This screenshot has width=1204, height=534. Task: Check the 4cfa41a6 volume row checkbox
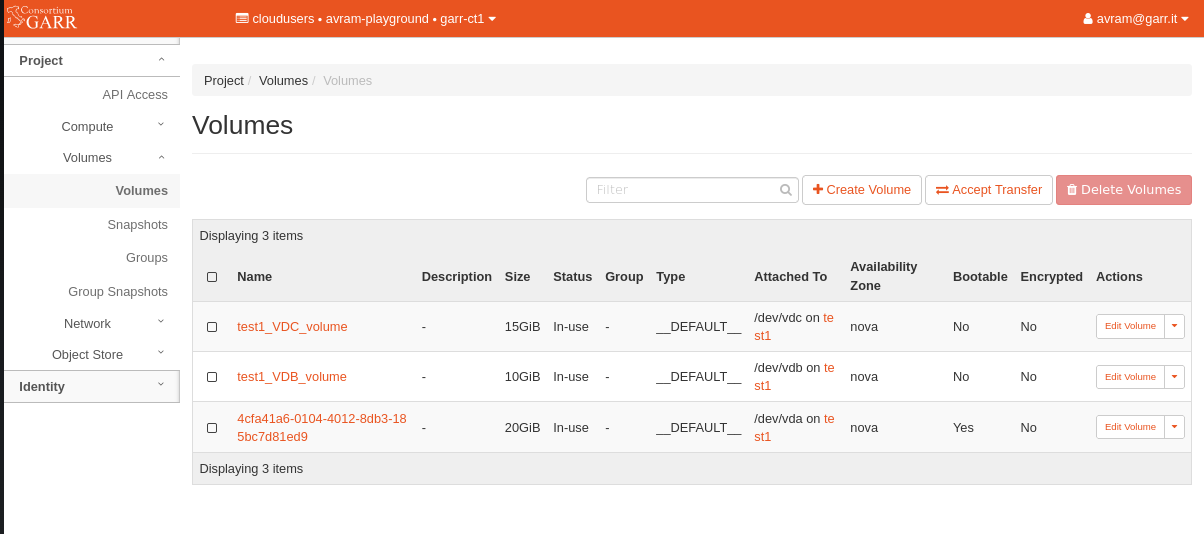tap(212, 428)
